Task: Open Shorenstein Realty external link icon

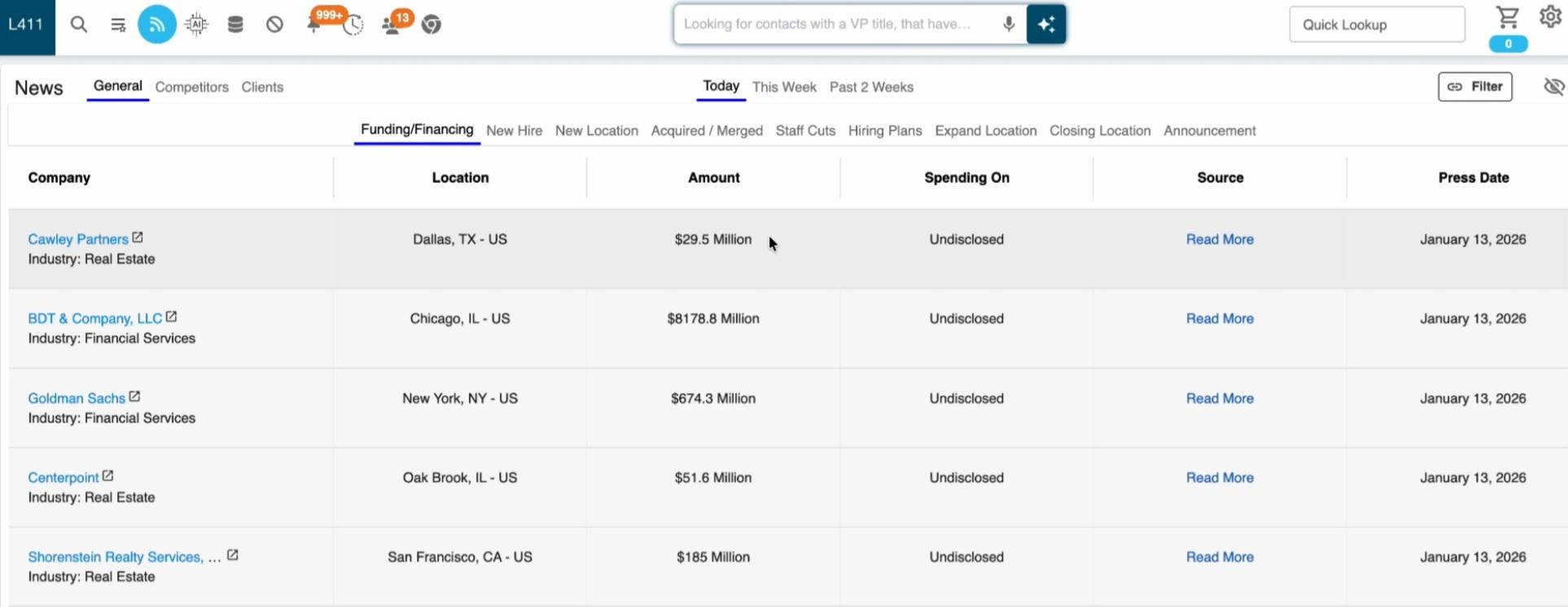Action: click(x=232, y=555)
